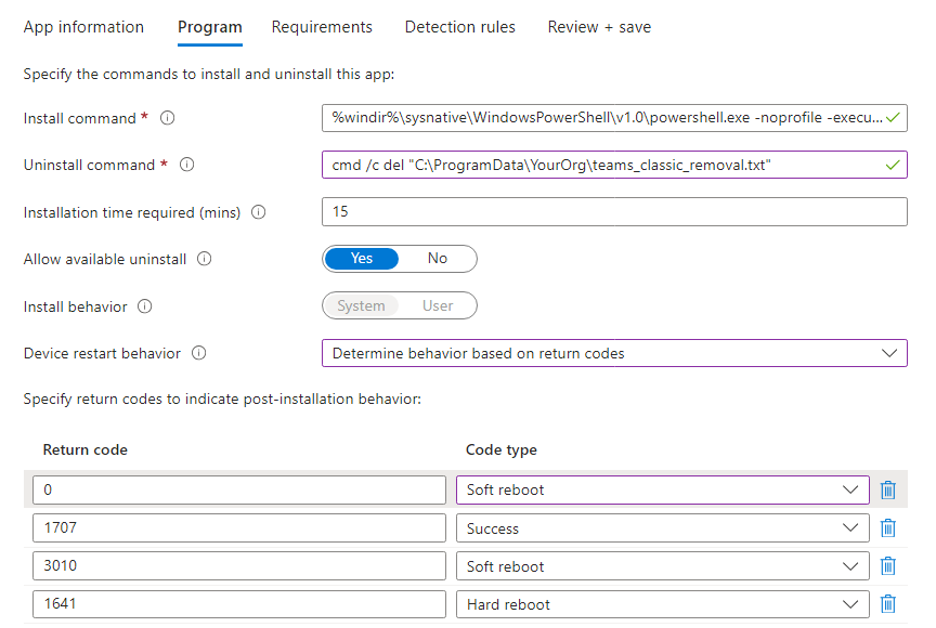Set Allow available uninstall to Yes
The height and width of the screenshot is (628, 936).
point(362,258)
